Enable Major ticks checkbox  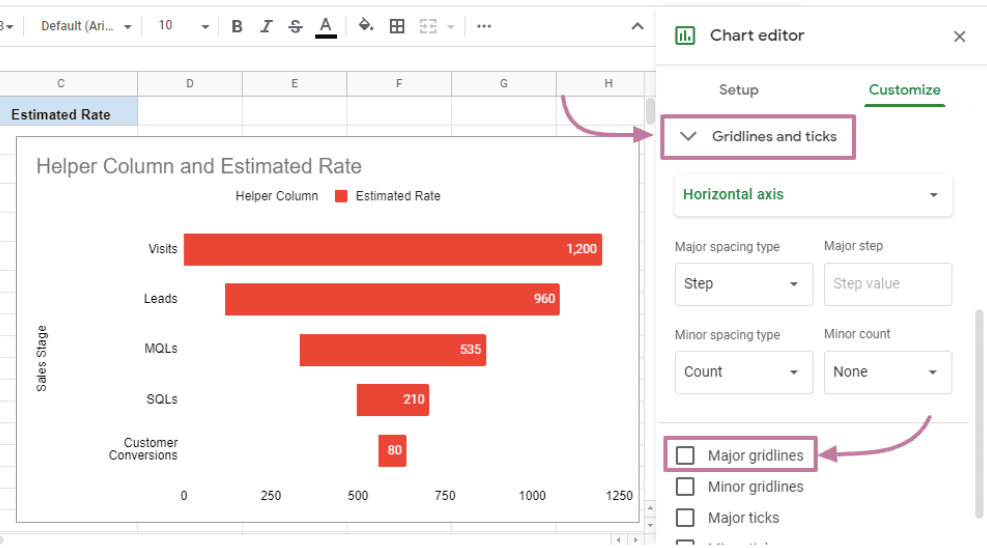pyautogui.click(x=685, y=517)
